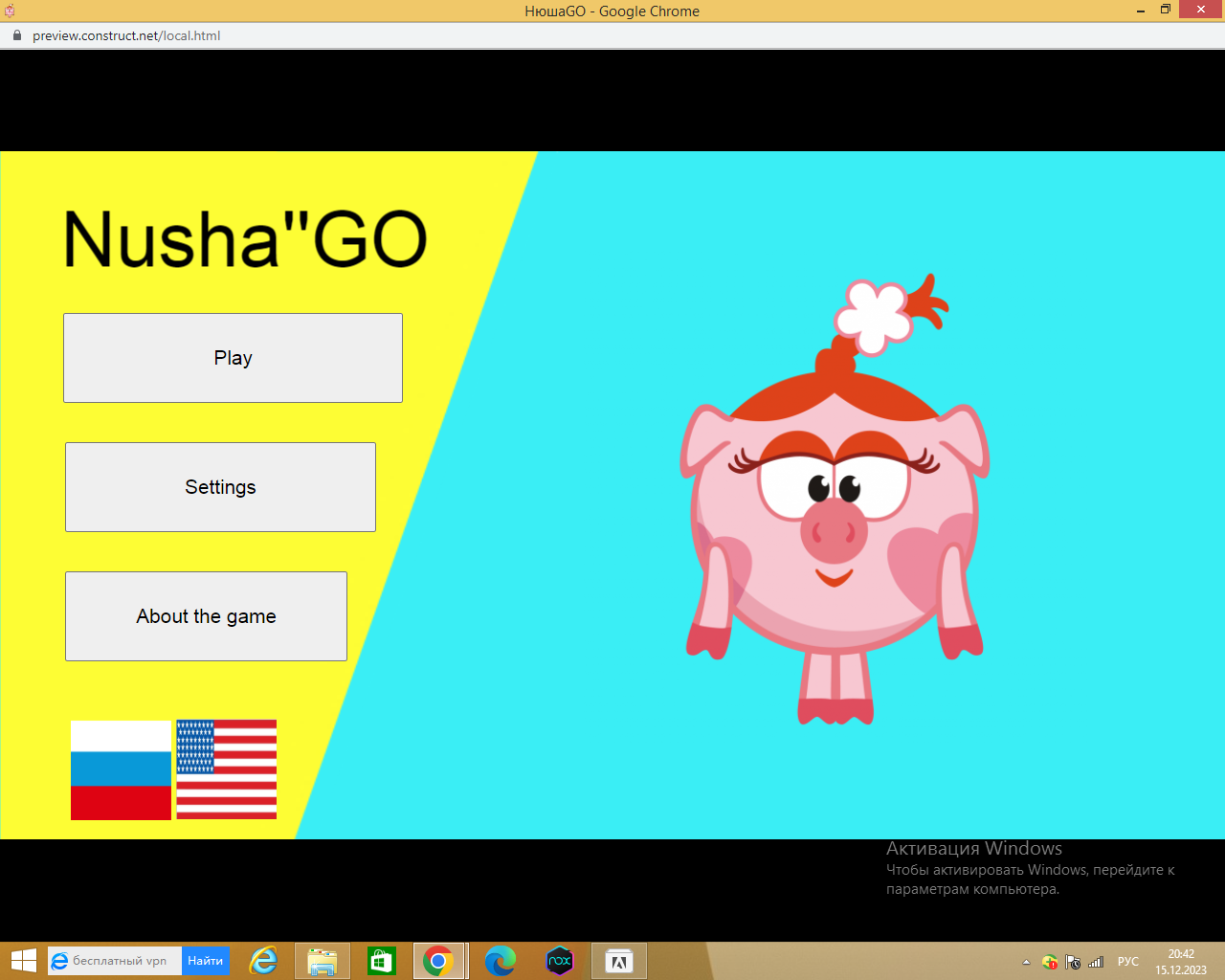Switch the РУС input language indicator

(1128, 962)
